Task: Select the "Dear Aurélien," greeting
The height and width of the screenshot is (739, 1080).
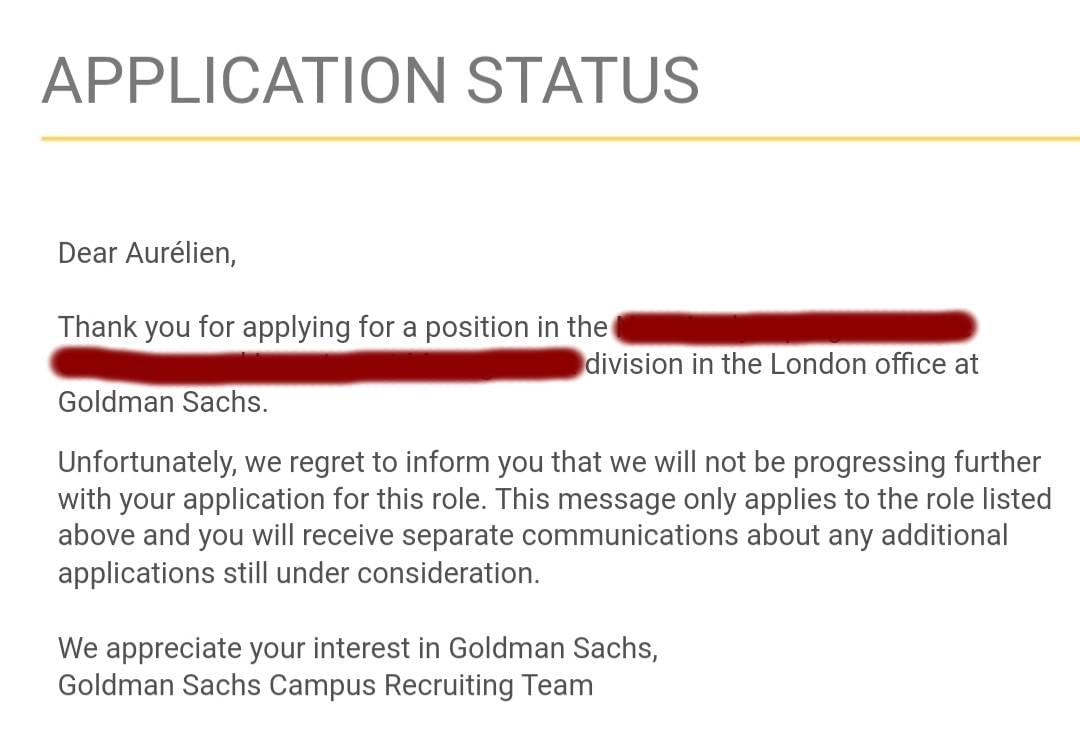Action: 147,253
